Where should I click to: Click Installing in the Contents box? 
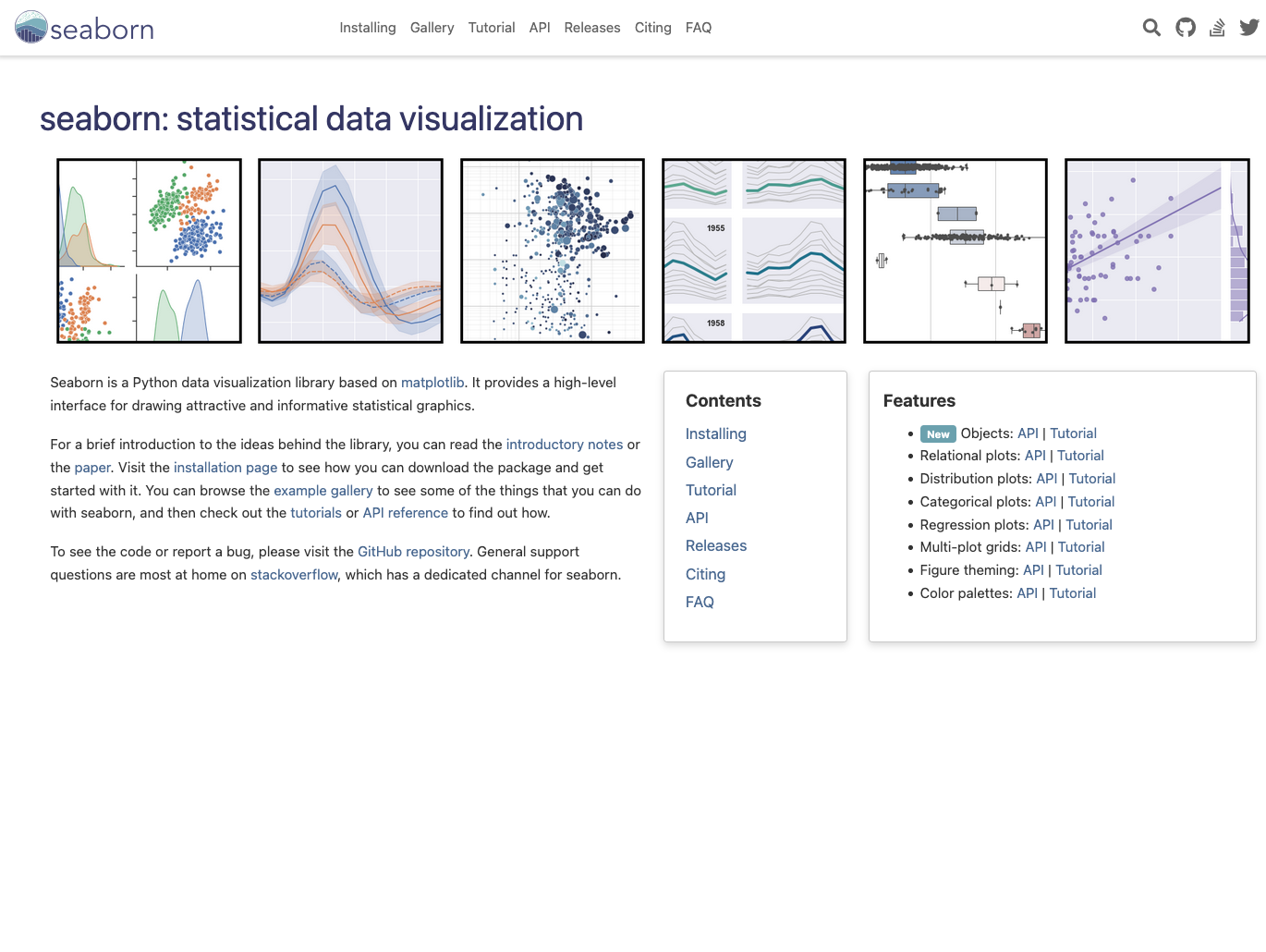716,433
